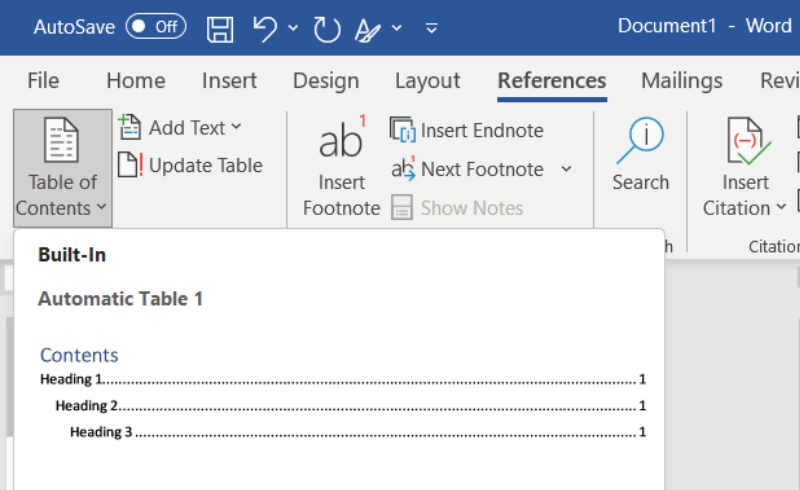Click the Undo arrow icon
Viewport: 800px width, 490px height.
pos(265,28)
